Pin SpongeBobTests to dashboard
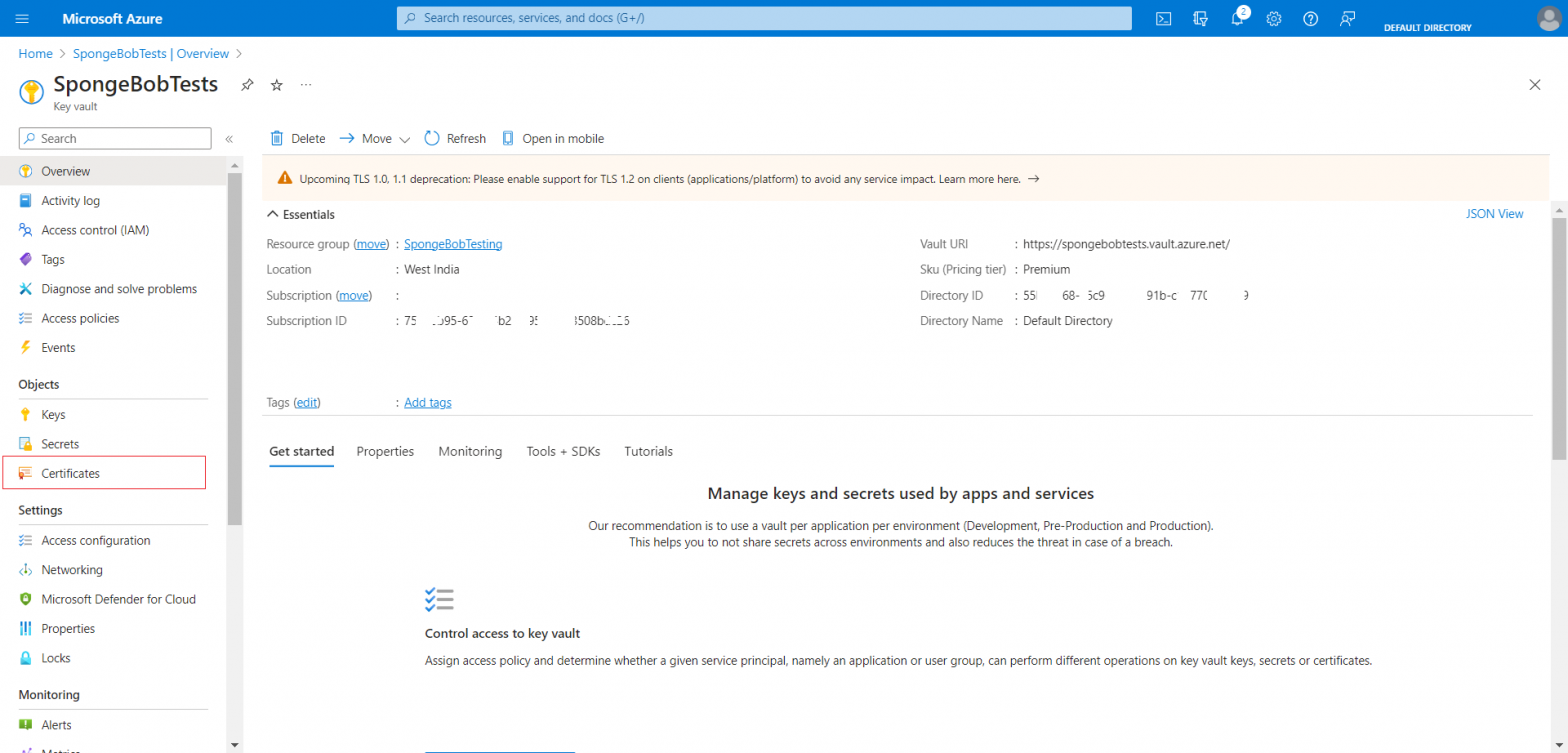 (247, 85)
